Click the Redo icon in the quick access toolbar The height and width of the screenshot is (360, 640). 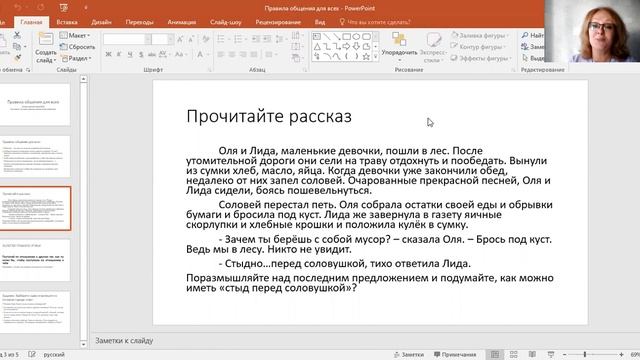[41, 7]
